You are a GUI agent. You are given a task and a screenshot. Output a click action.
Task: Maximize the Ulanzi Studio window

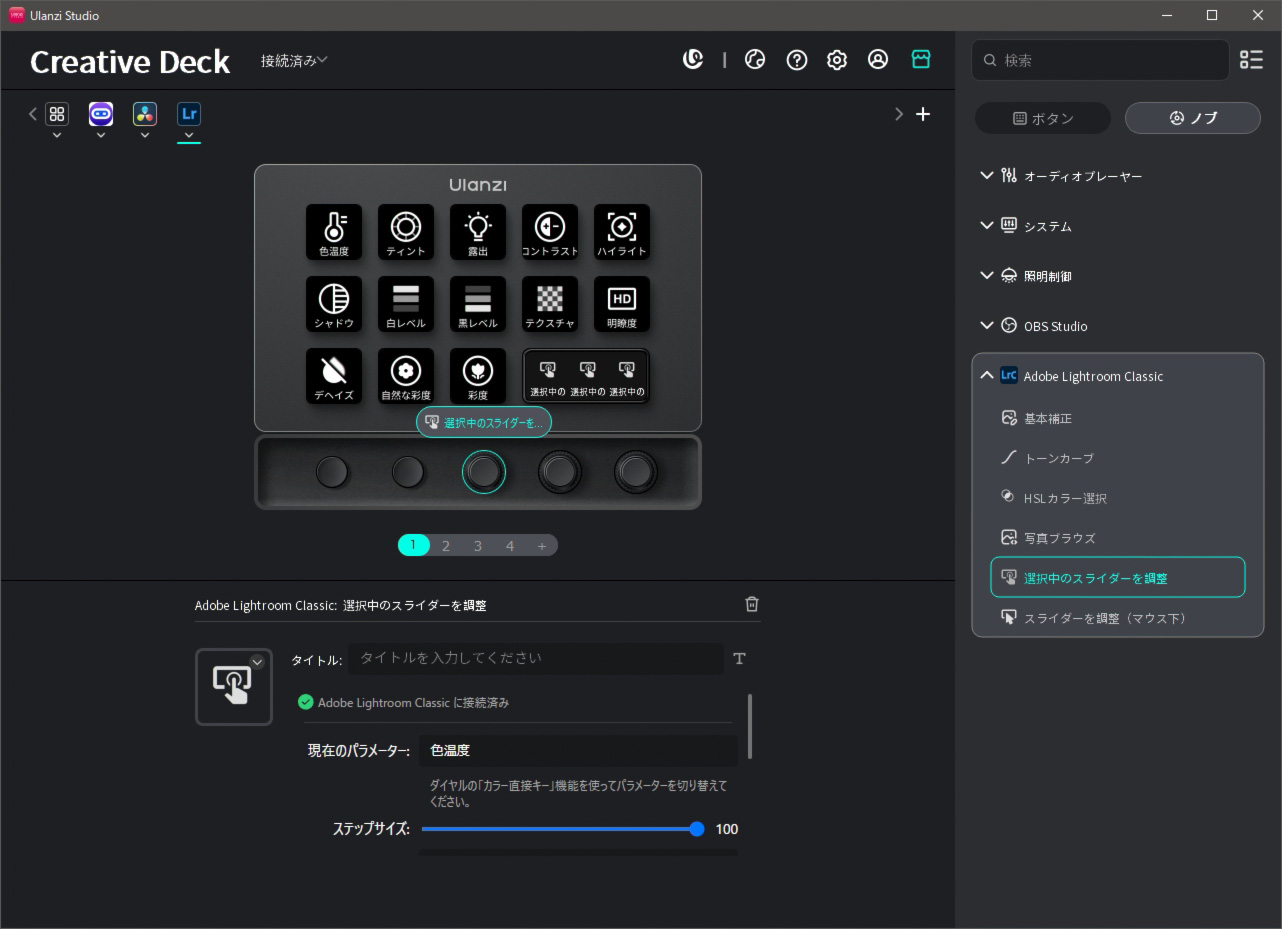coord(1212,15)
